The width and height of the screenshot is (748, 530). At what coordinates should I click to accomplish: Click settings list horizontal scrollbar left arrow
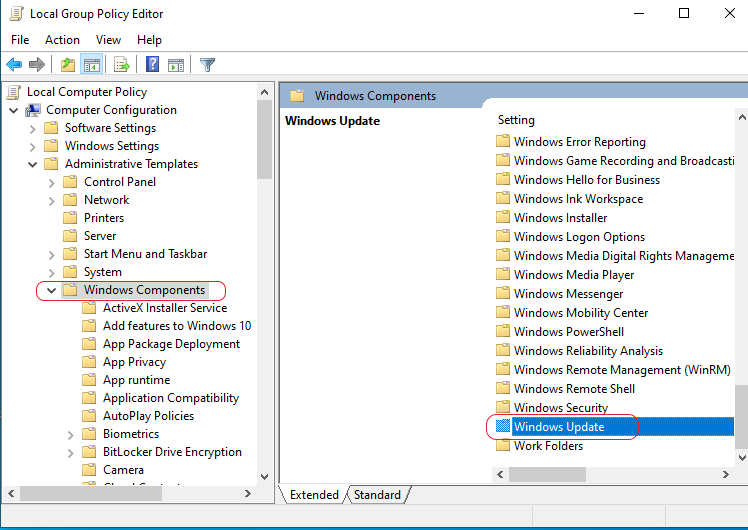[500, 474]
